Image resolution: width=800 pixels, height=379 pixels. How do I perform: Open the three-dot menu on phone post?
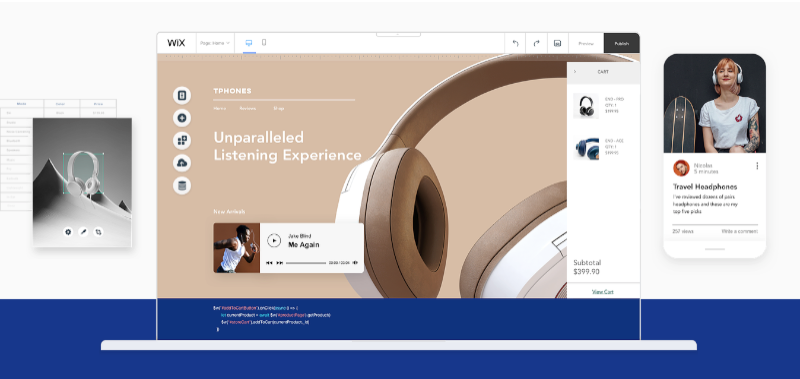(x=757, y=166)
